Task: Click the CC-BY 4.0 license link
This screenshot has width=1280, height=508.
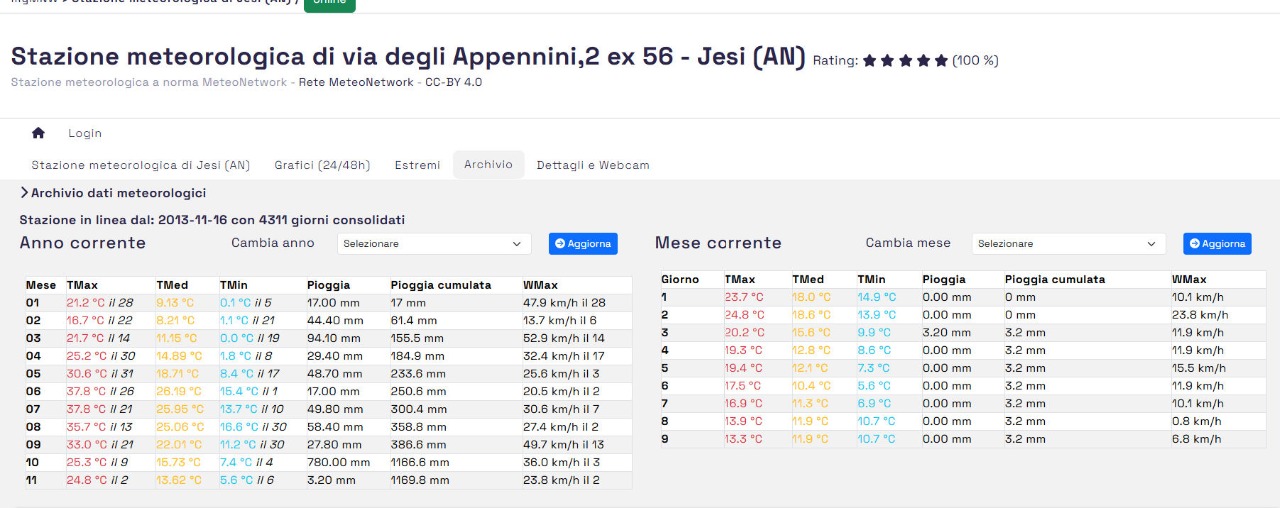Action: [x=453, y=82]
